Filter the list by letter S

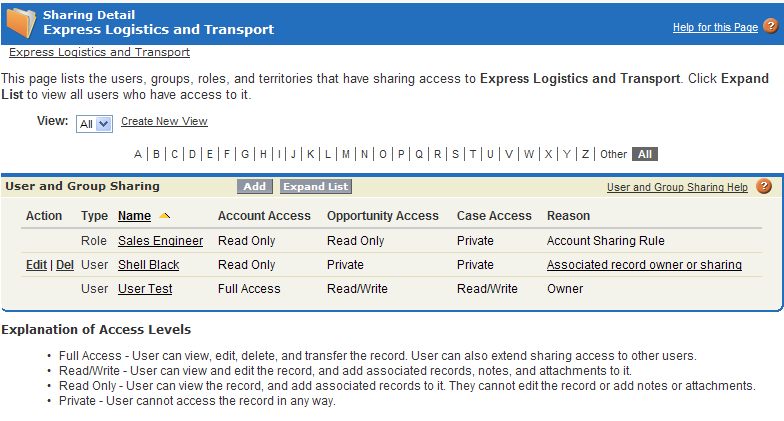pos(455,154)
